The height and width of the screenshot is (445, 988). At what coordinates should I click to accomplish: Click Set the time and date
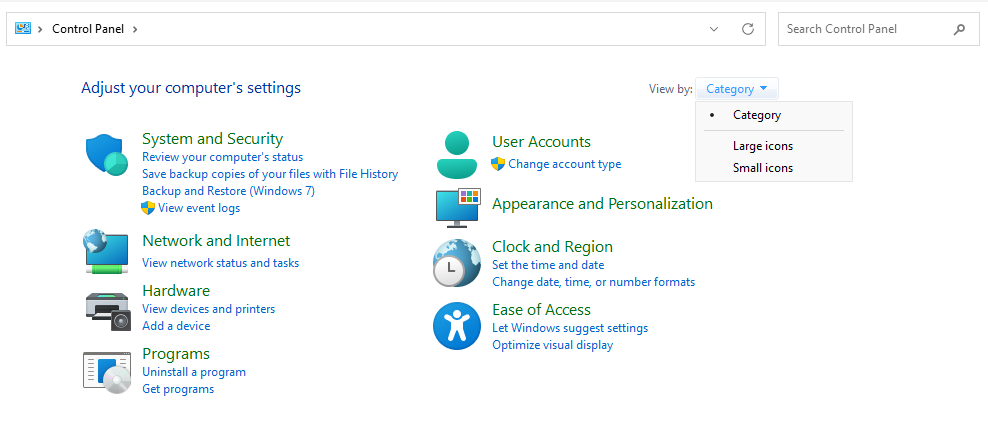click(x=548, y=265)
